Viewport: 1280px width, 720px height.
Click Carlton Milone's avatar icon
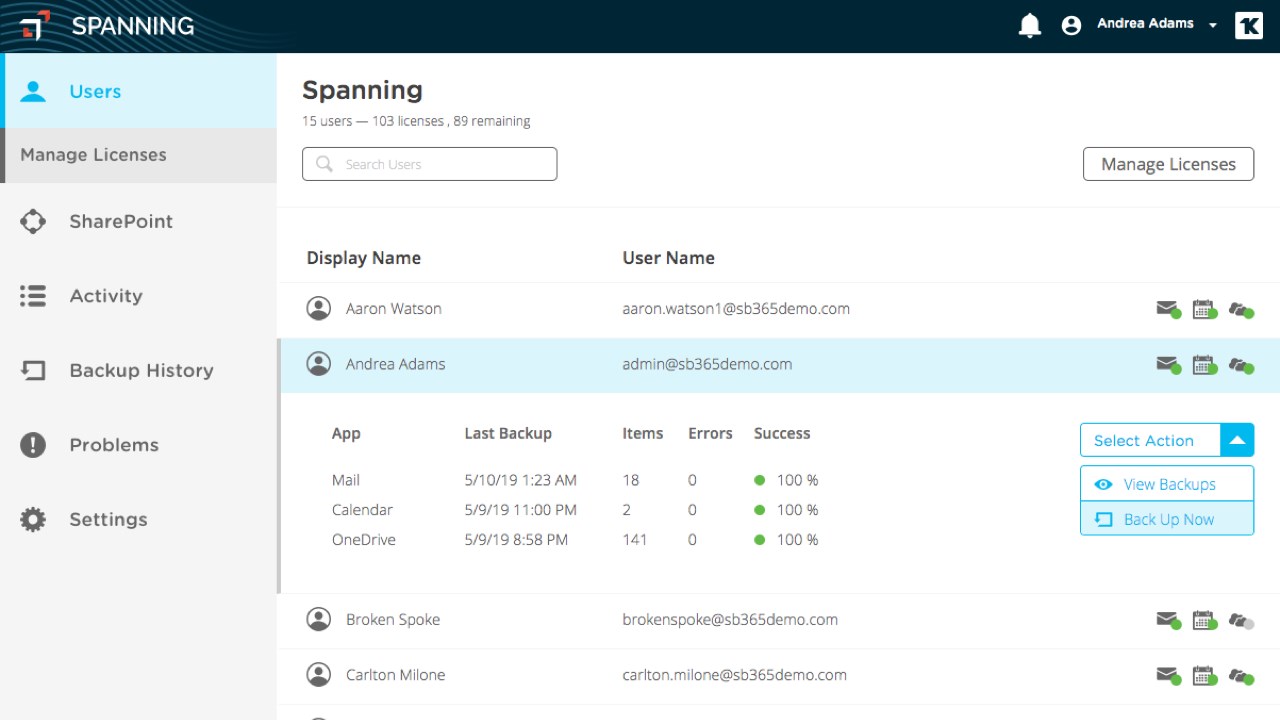318,674
